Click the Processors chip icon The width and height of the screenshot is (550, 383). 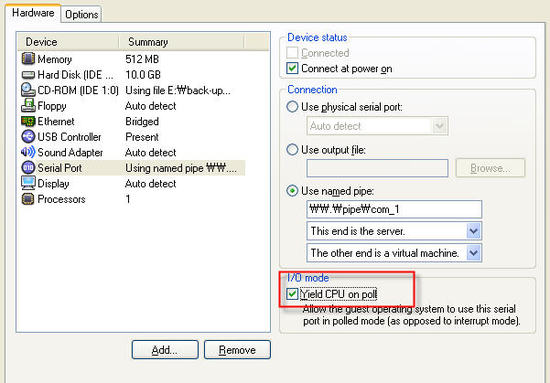[28, 199]
